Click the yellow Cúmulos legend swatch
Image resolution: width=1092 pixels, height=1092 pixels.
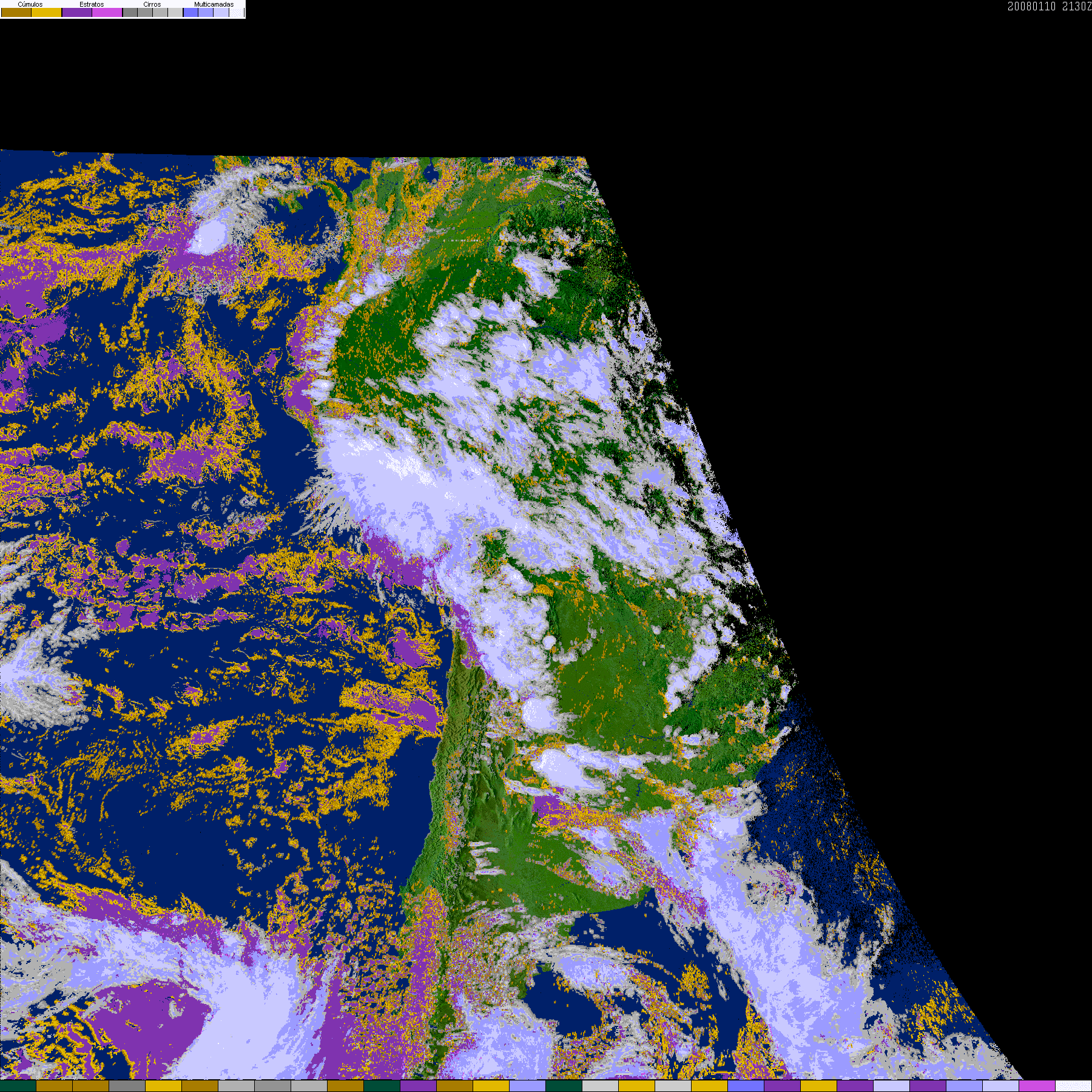tap(46, 12)
